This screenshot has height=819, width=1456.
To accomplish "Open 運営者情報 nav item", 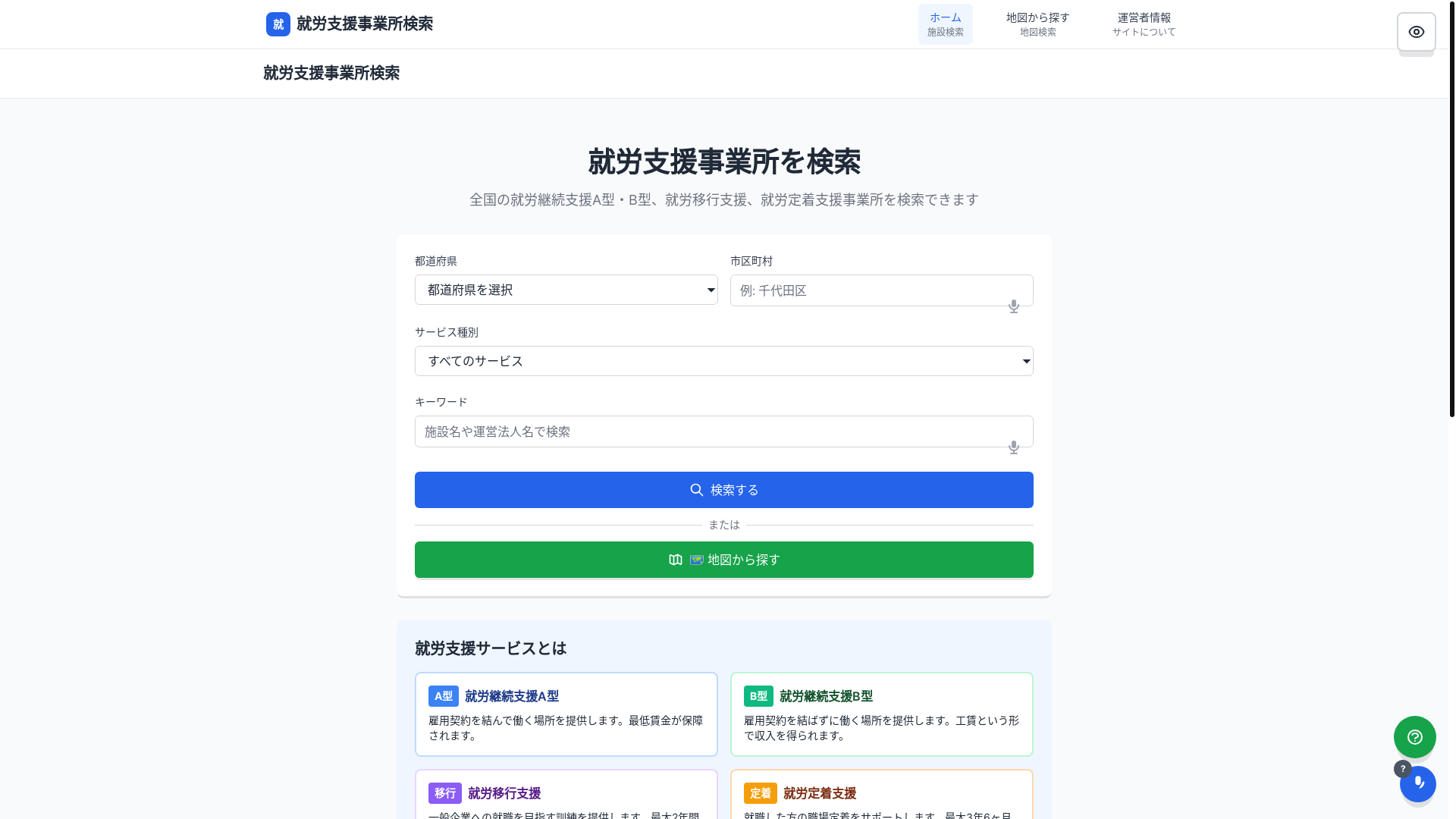I will point(1144,24).
